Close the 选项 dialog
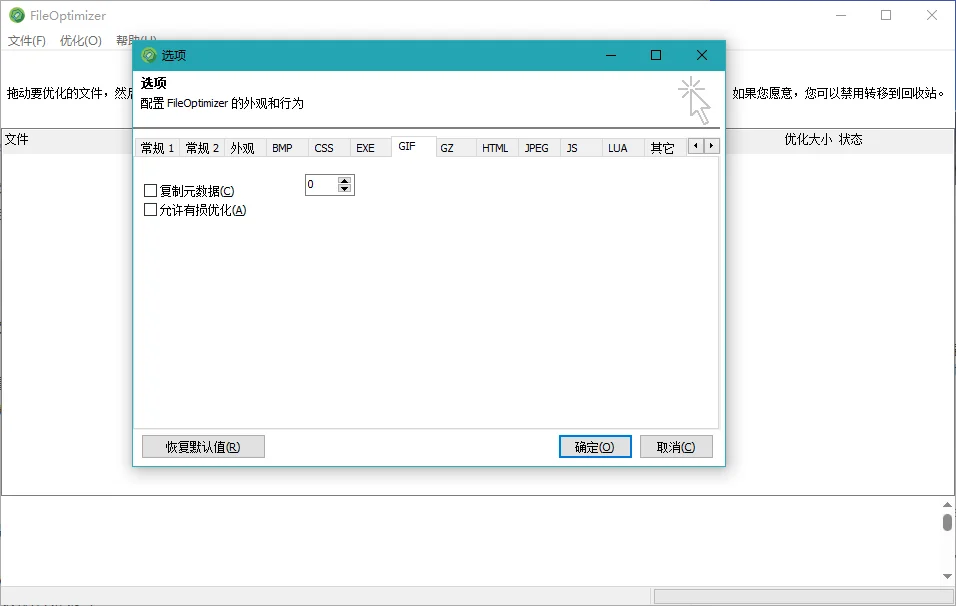The width and height of the screenshot is (956, 606). pyautogui.click(x=702, y=55)
